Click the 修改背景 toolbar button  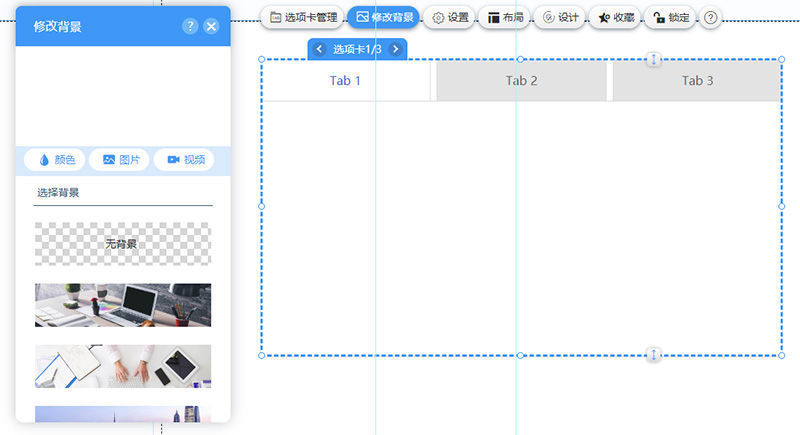coord(383,17)
